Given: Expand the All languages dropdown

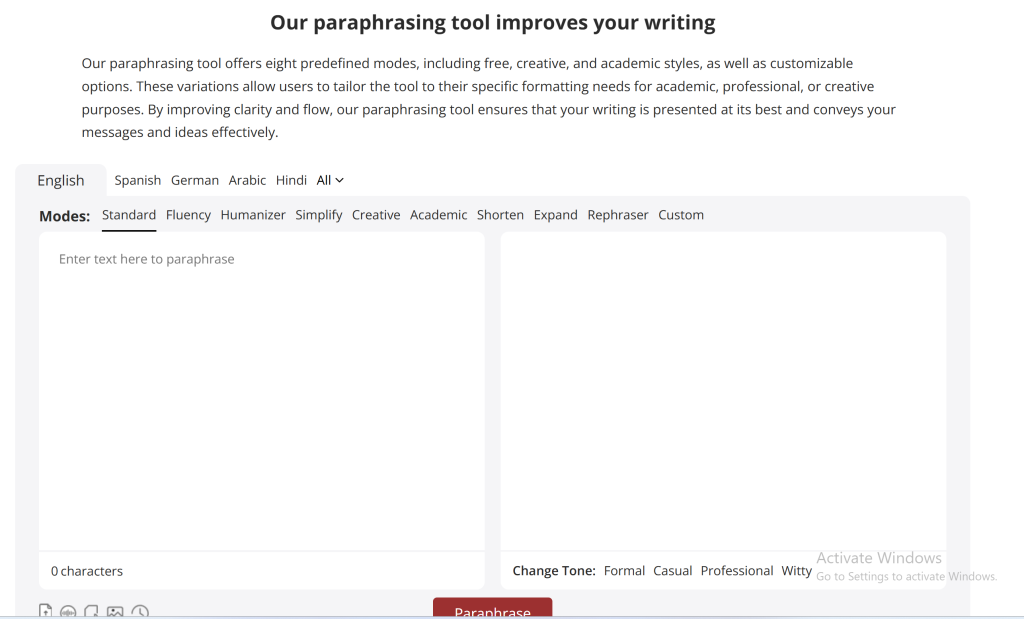Looking at the screenshot, I should (330, 180).
